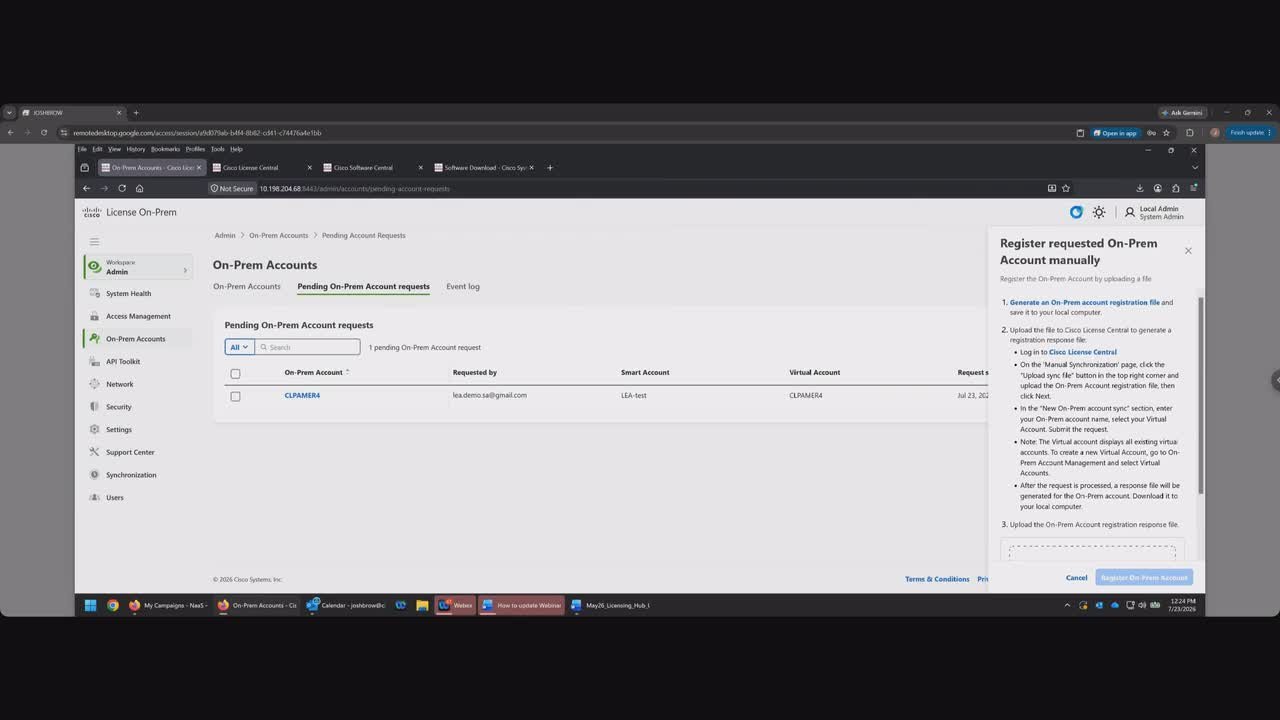Tick the checkbox for CLPAMER4 row

(235, 396)
